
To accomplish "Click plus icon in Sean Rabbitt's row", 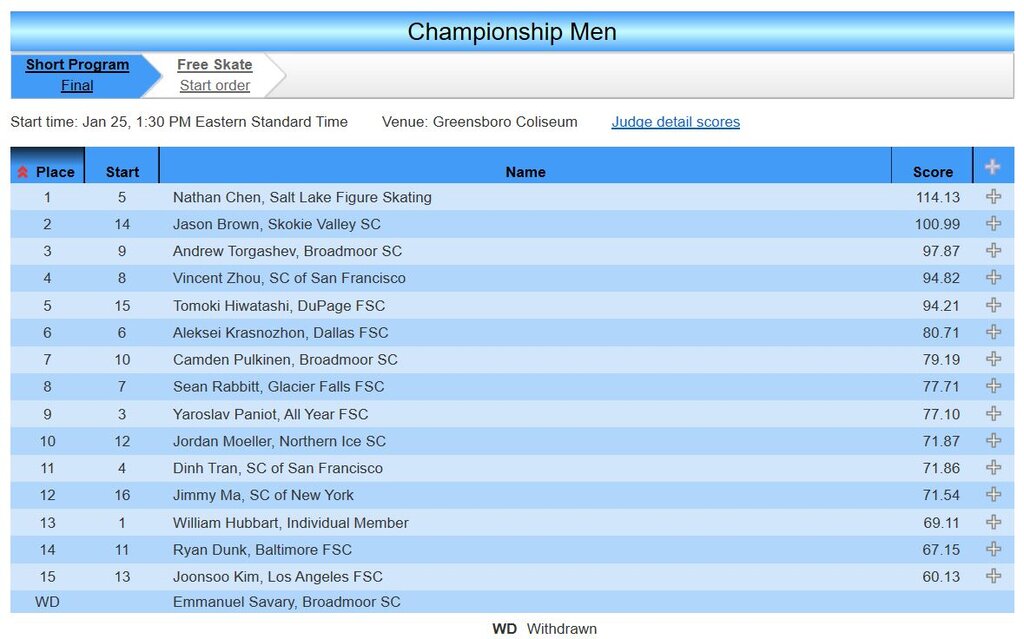I will point(993,386).
